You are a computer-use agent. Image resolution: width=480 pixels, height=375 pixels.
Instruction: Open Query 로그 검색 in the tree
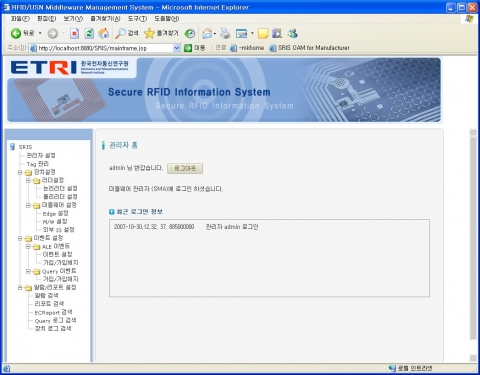click(55, 320)
